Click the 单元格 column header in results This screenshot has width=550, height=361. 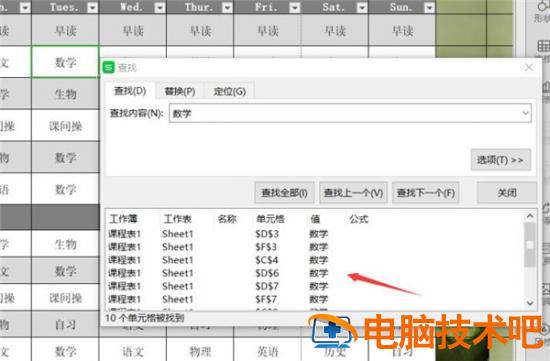pyautogui.click(x=270, y=219)
